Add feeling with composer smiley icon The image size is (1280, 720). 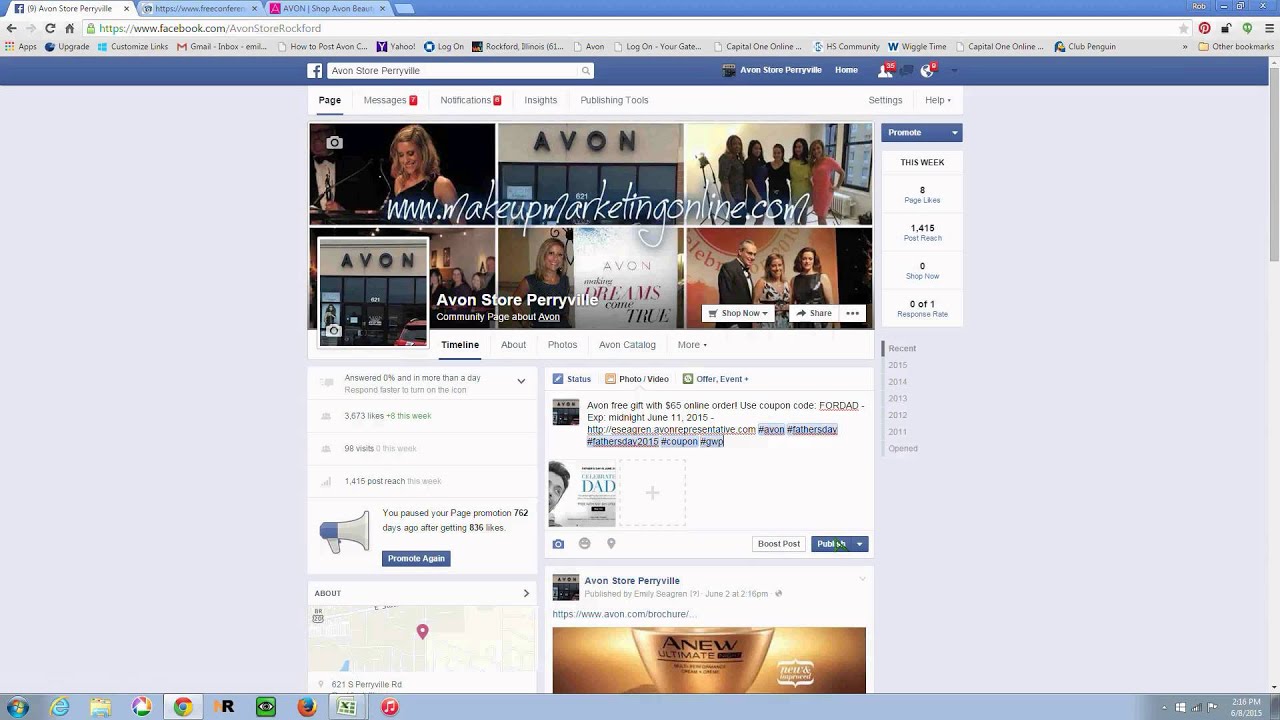[585, 544]
